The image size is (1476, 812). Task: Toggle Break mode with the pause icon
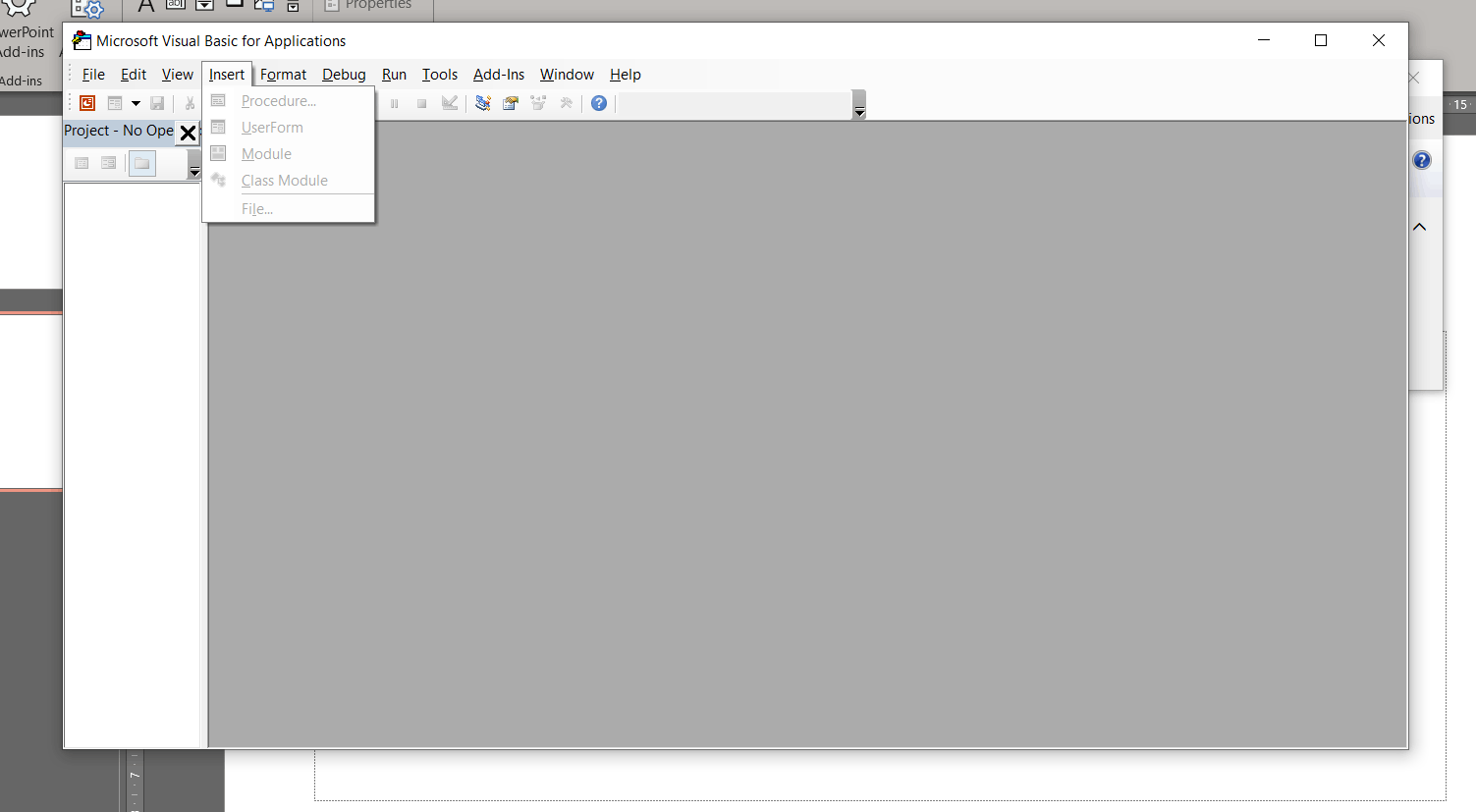pos(394,102)
